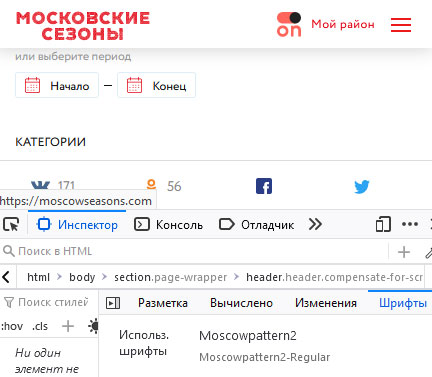Click the calendar icon beside Конец

point(134,85)
